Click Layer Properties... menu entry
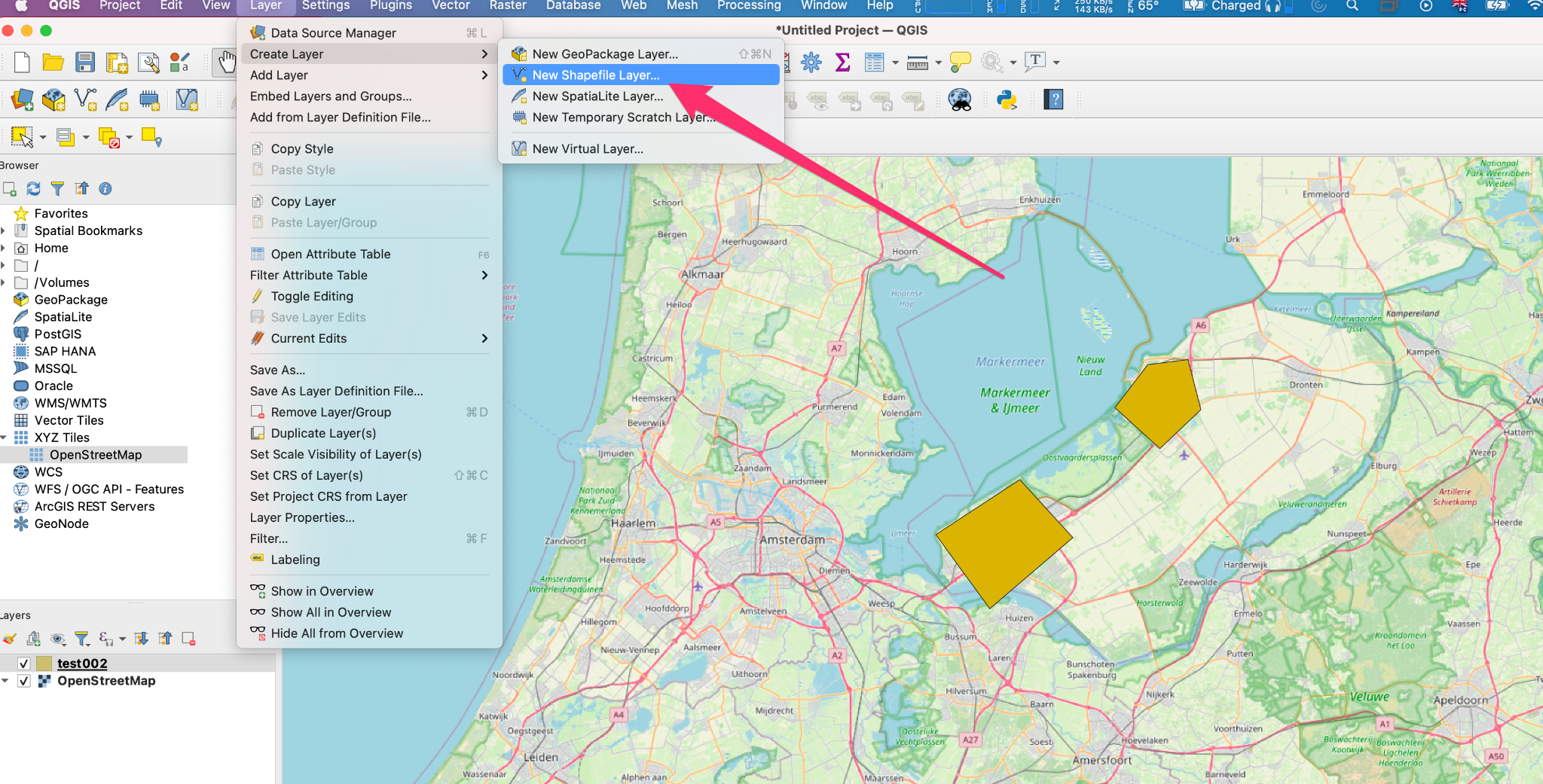 302,518
